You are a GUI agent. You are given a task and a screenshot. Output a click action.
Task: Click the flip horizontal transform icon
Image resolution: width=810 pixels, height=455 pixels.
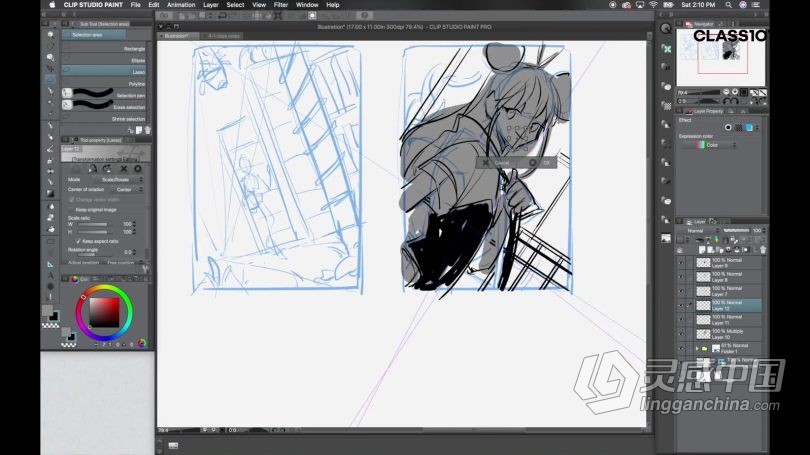coord(92,169)
